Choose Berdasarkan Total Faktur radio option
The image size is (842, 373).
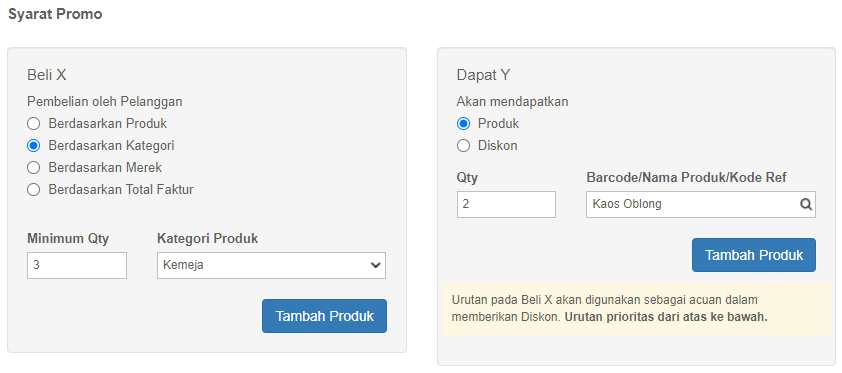point(33,190)
